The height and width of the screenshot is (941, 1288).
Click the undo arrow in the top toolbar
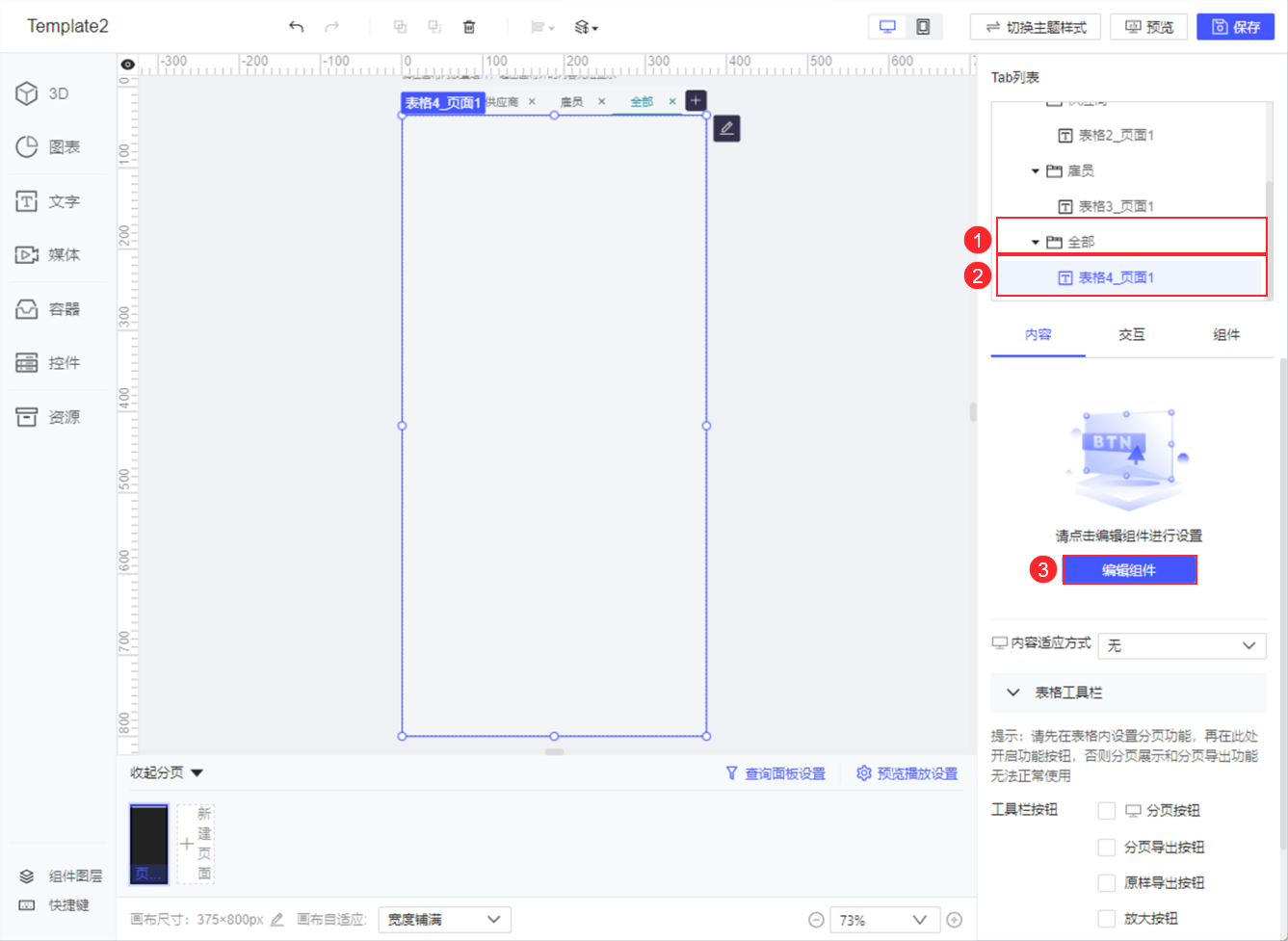click(297, 27)
